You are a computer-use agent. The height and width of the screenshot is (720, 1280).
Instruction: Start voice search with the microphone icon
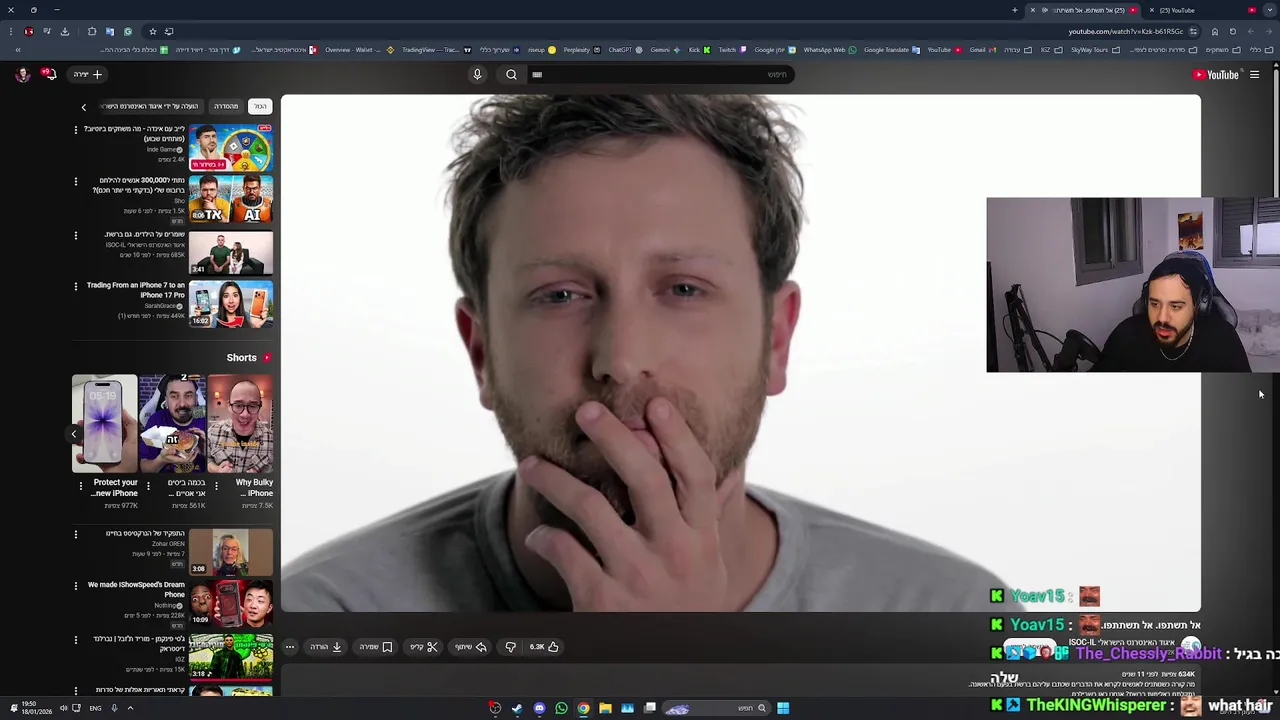click(x=477, y=74)
